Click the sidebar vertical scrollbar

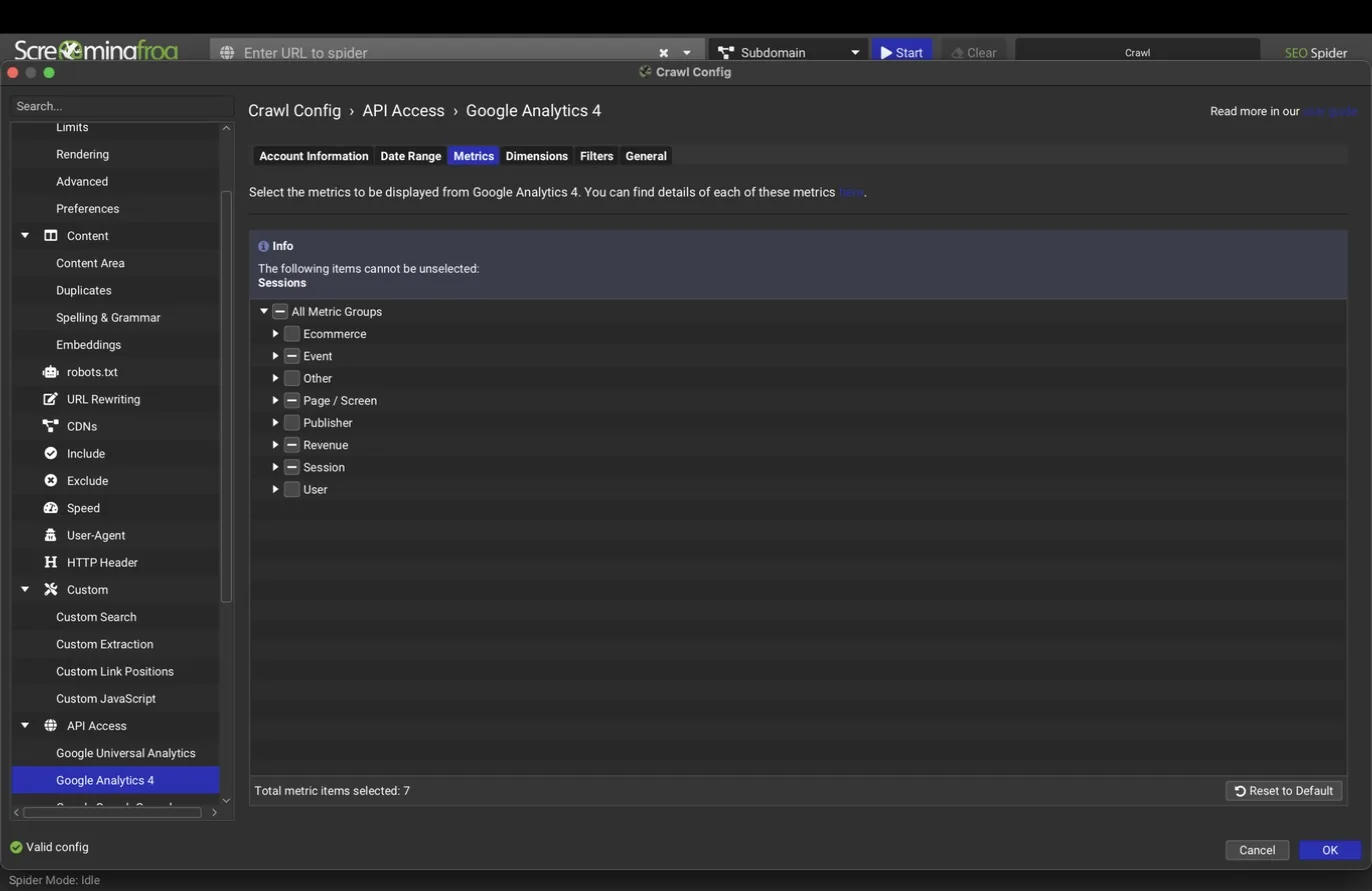(x=226, y=396)
